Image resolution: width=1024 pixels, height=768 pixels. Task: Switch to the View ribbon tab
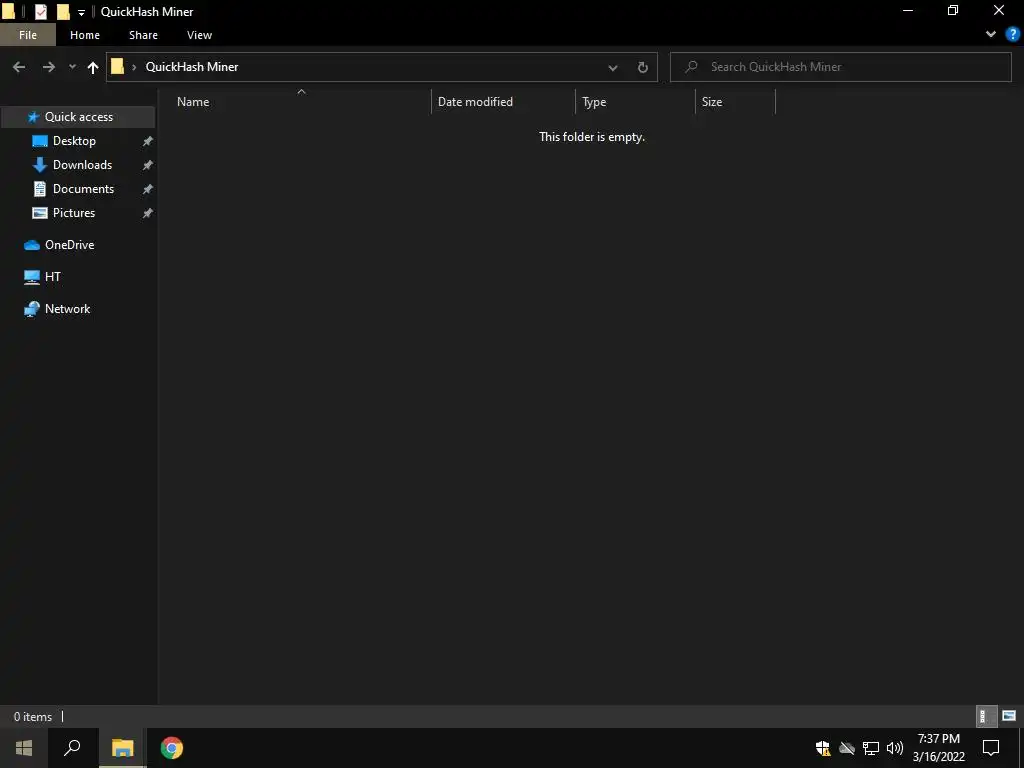click(x=199, y=35)
